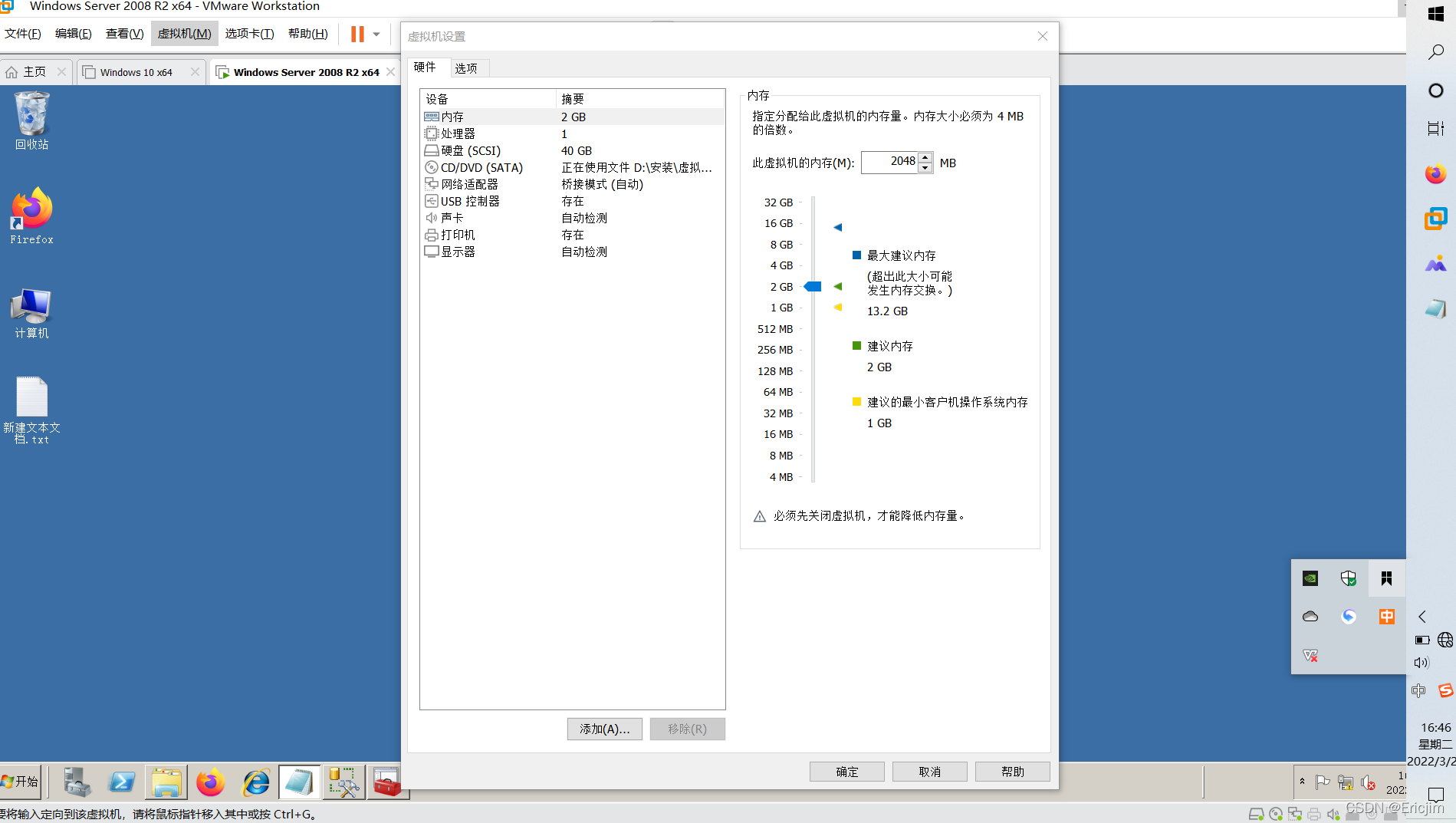Viewport: 1456px width, 823px height.
Task: Click the 添加(A)... button
Action: (604, 729)
